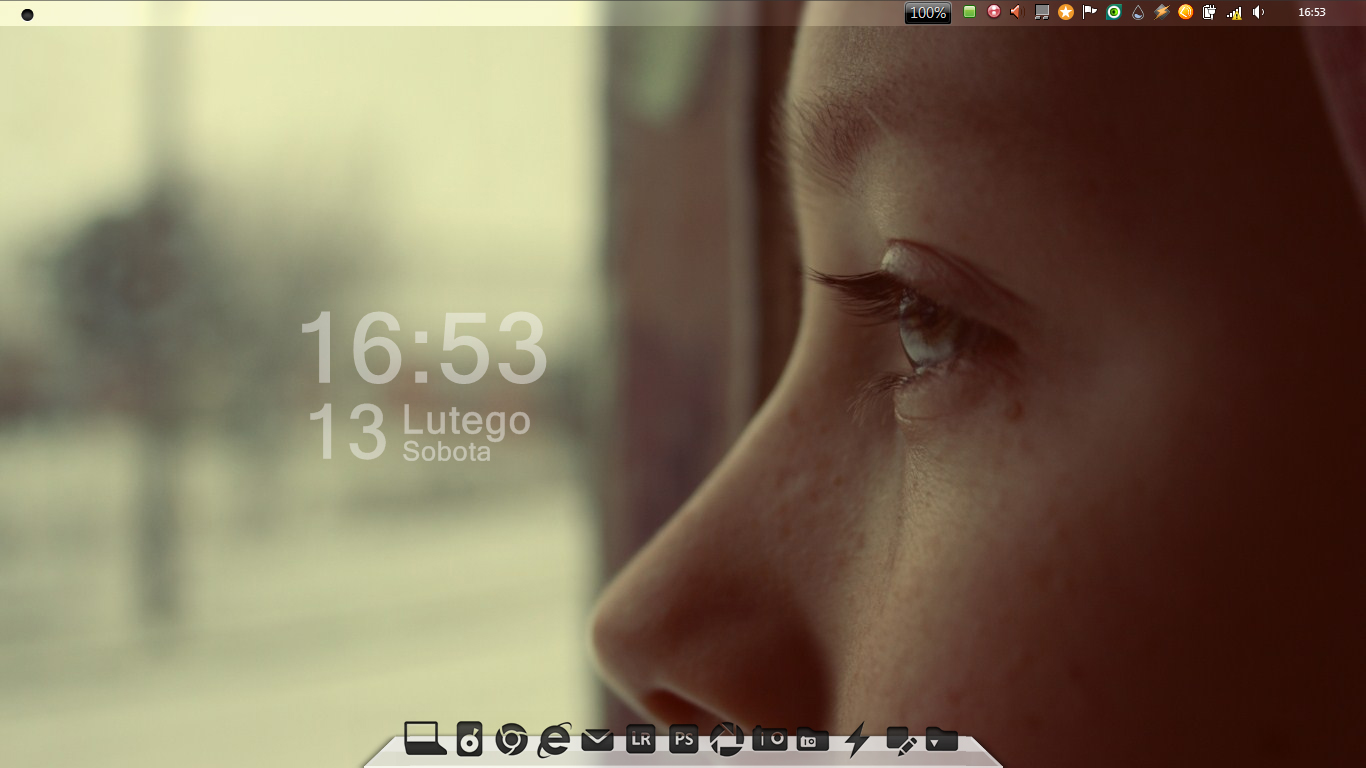Launch Lightroom (LR) from the dock

pyautogui.click(x=640, y=740)
